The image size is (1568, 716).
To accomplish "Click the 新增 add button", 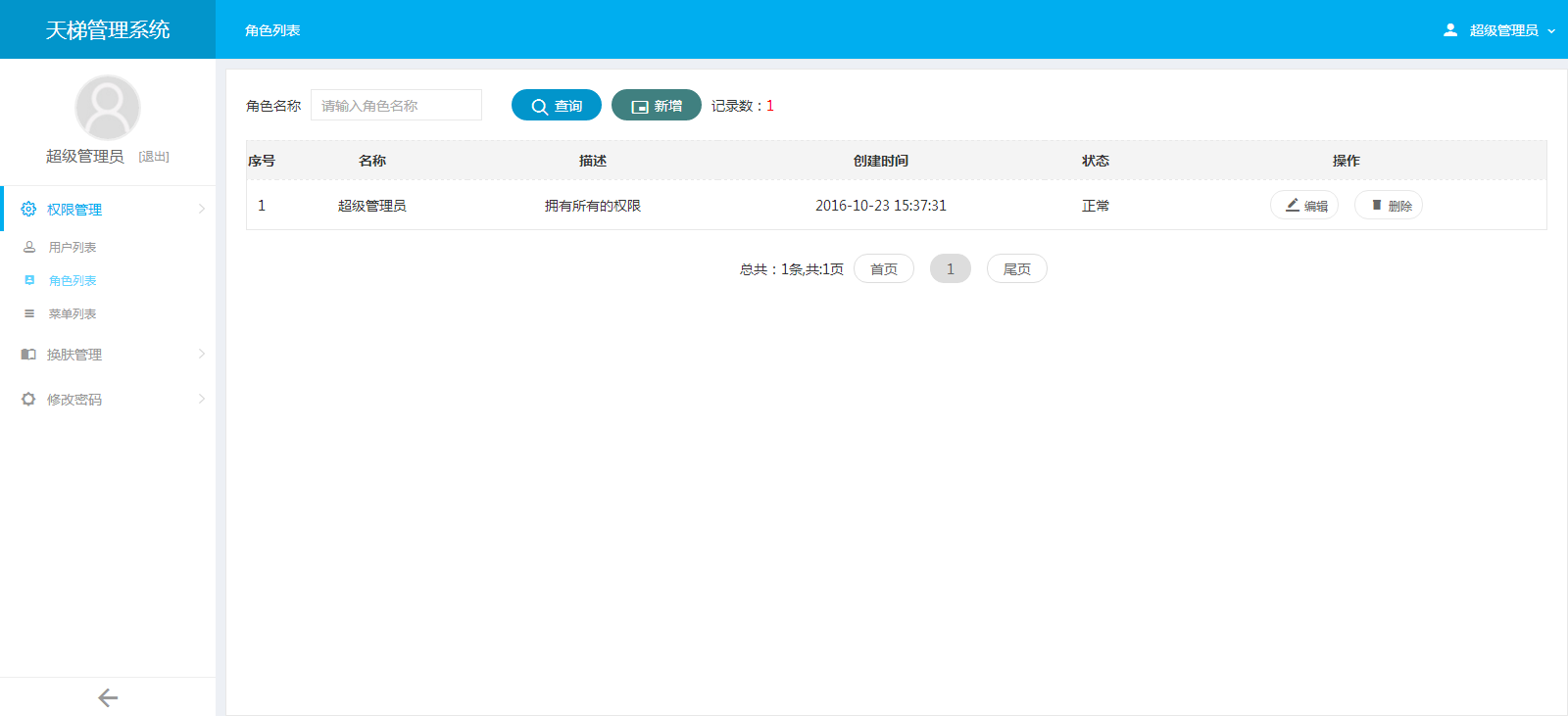I will tap(657, 105).
